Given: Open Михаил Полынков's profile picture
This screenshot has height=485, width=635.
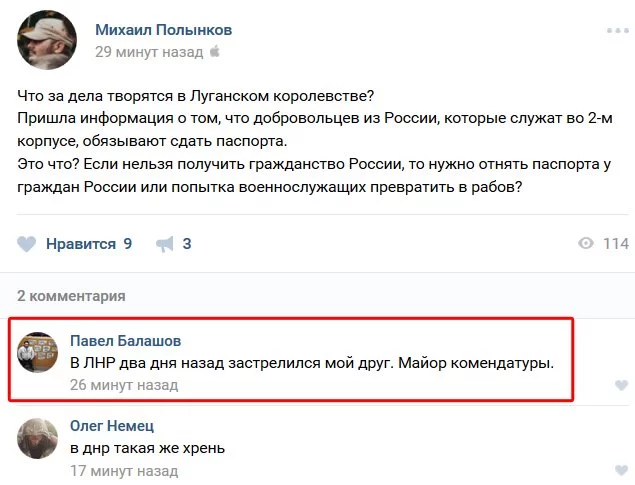Looking at the screenshot, I should click(46, 38).
